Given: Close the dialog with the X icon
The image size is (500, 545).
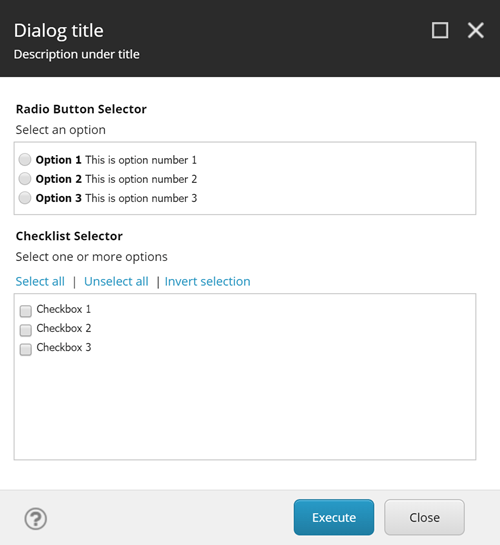Looking at the screenshot, I should (x=476, y=30).
